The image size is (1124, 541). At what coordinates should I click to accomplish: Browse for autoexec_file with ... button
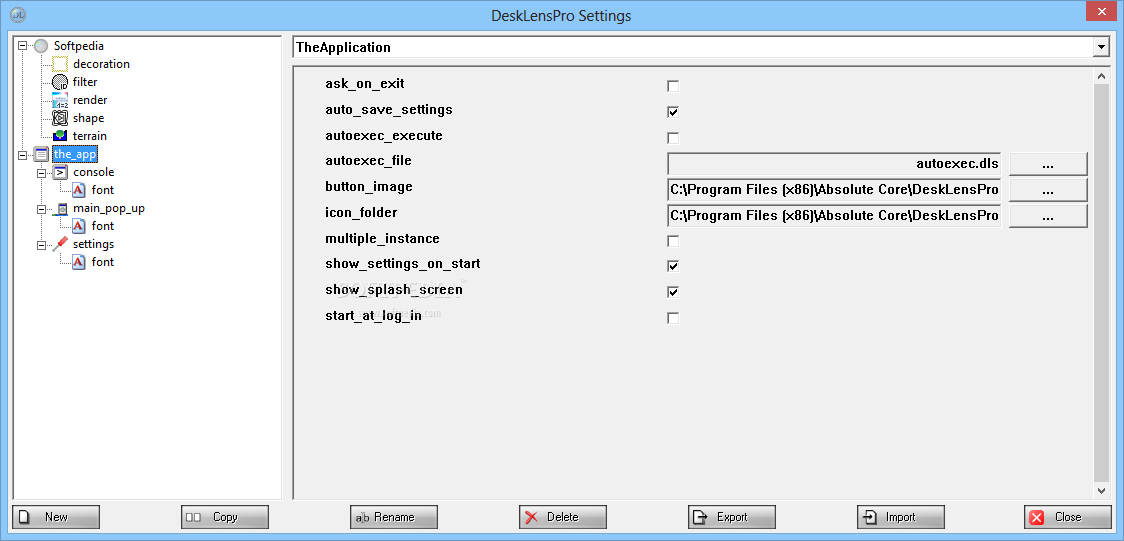click(1048, 164)
